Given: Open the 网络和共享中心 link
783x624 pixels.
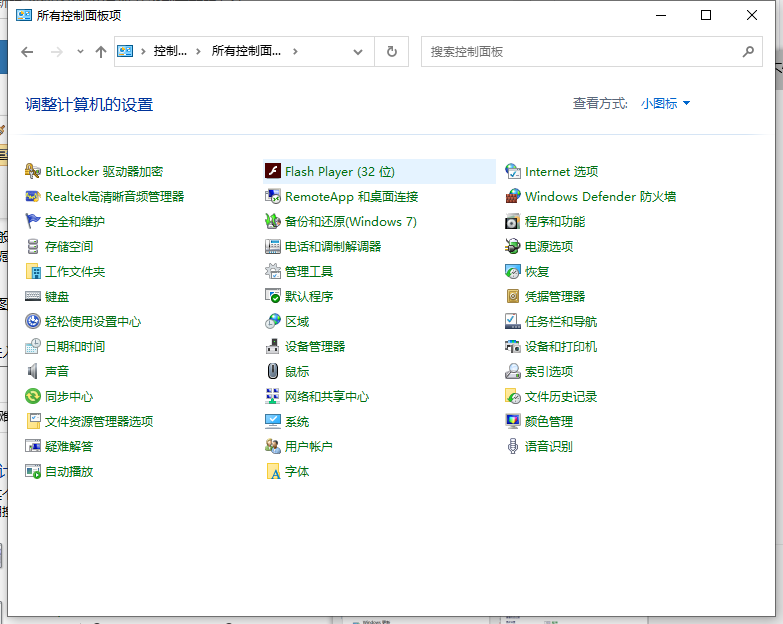Looking at the screenshot, I should pos(327,397).
